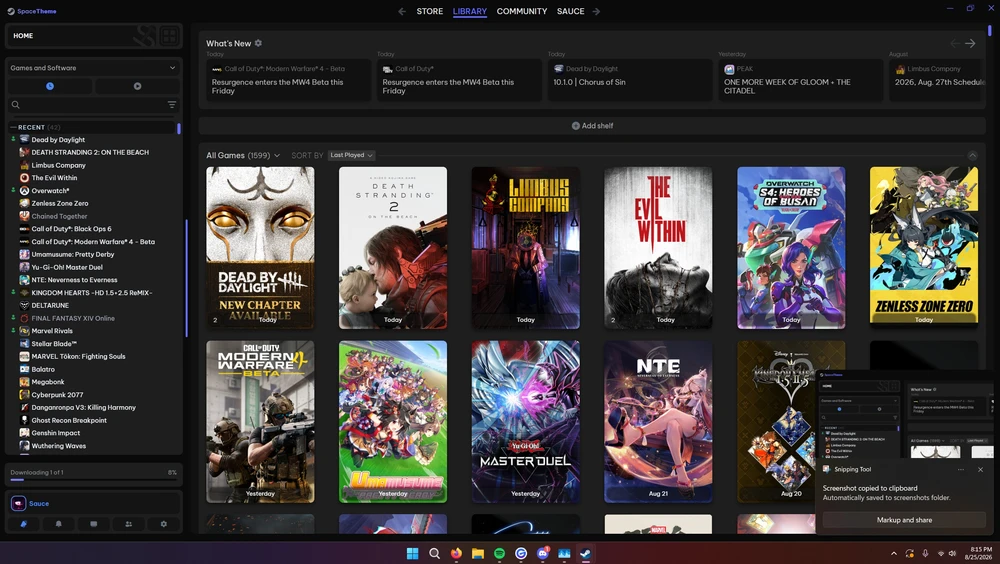The height and width of the screenshot is (564, 1000).
Task: Open the COMMUNITY tab
Action: point(522,11)
